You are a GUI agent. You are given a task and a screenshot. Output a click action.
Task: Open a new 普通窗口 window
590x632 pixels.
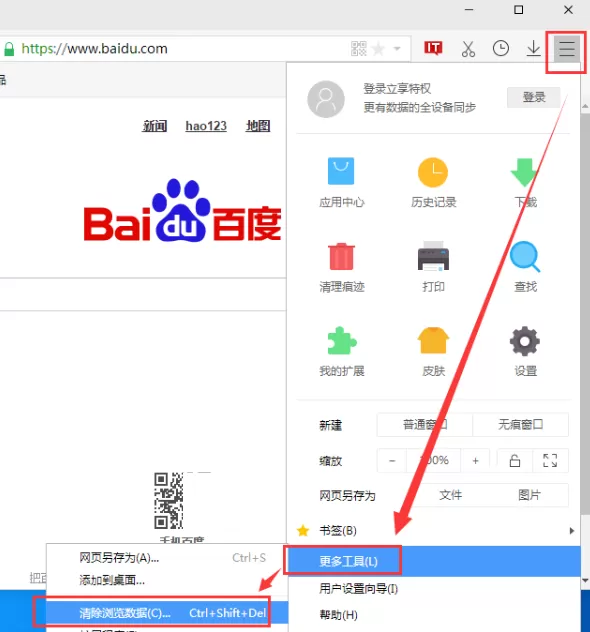pyautogui.click(x=425, y=424)
